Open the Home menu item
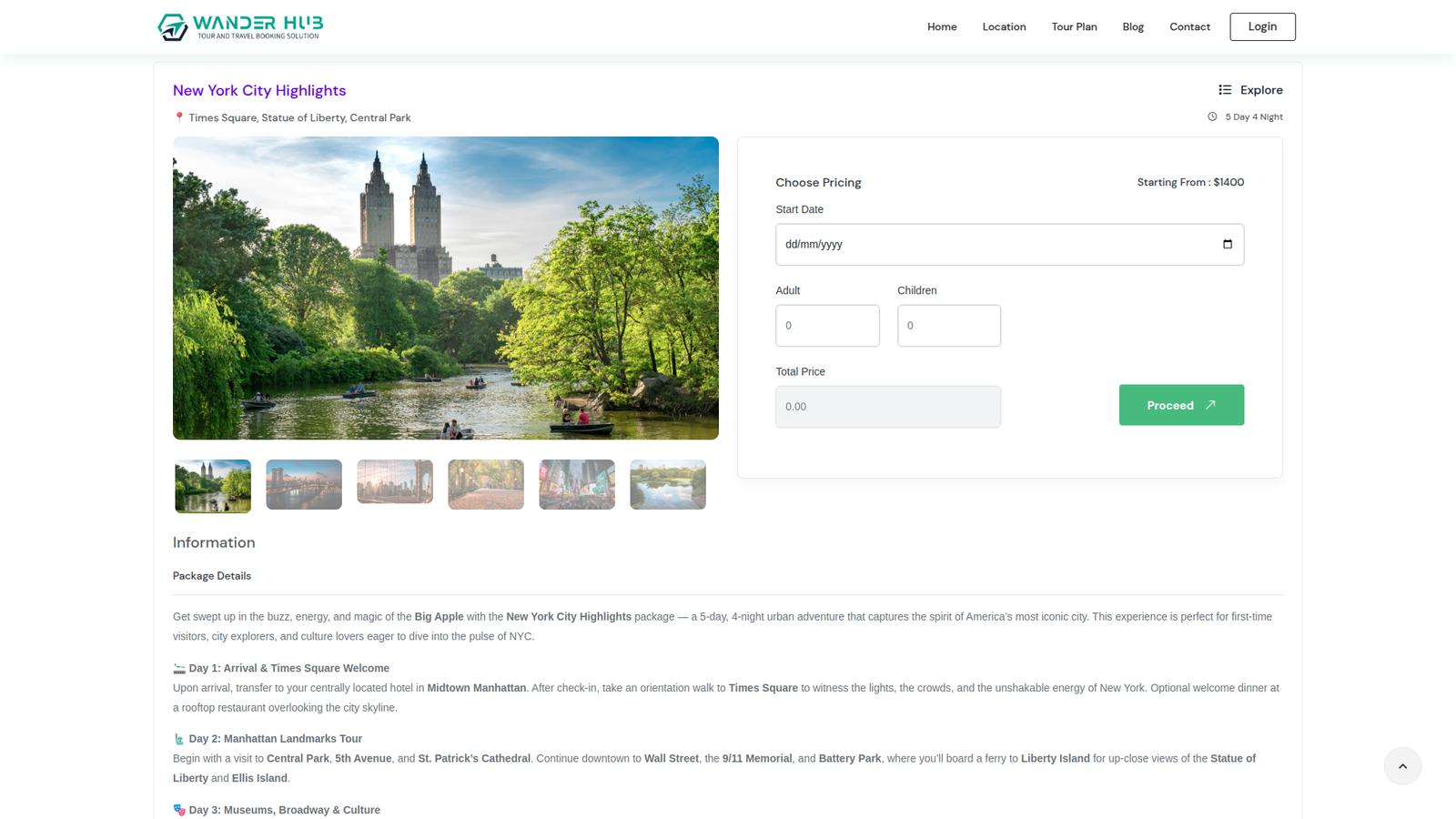 [x=941, y=26]
